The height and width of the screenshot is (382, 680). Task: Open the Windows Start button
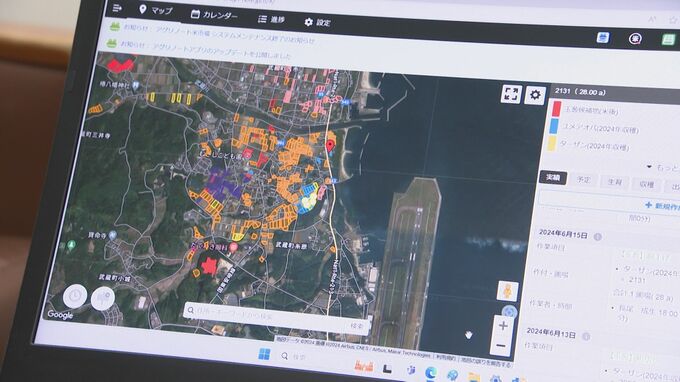tap(264, 354)
